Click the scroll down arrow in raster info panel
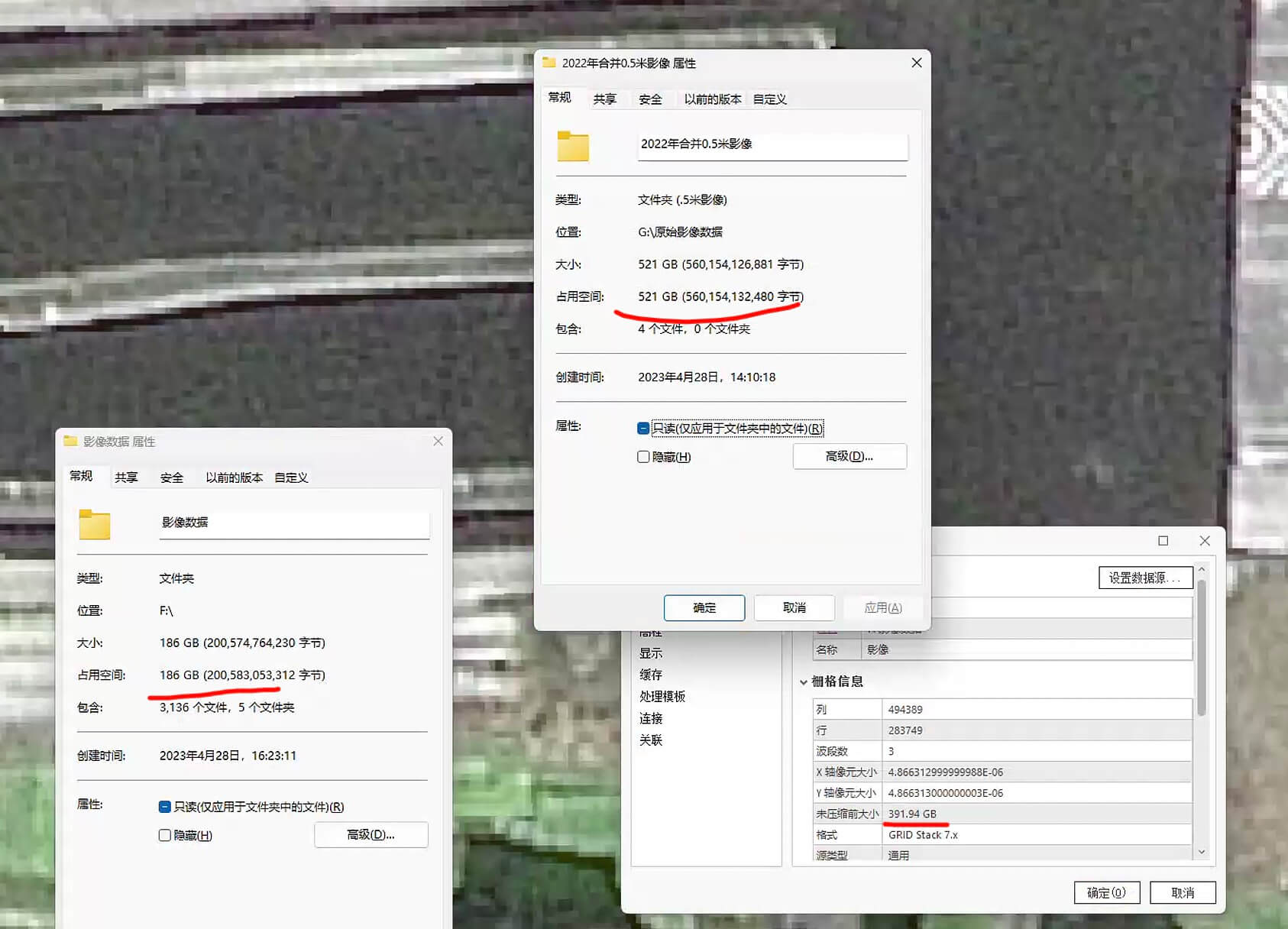Screen dimensions: 1288x929 [1202, 852]
